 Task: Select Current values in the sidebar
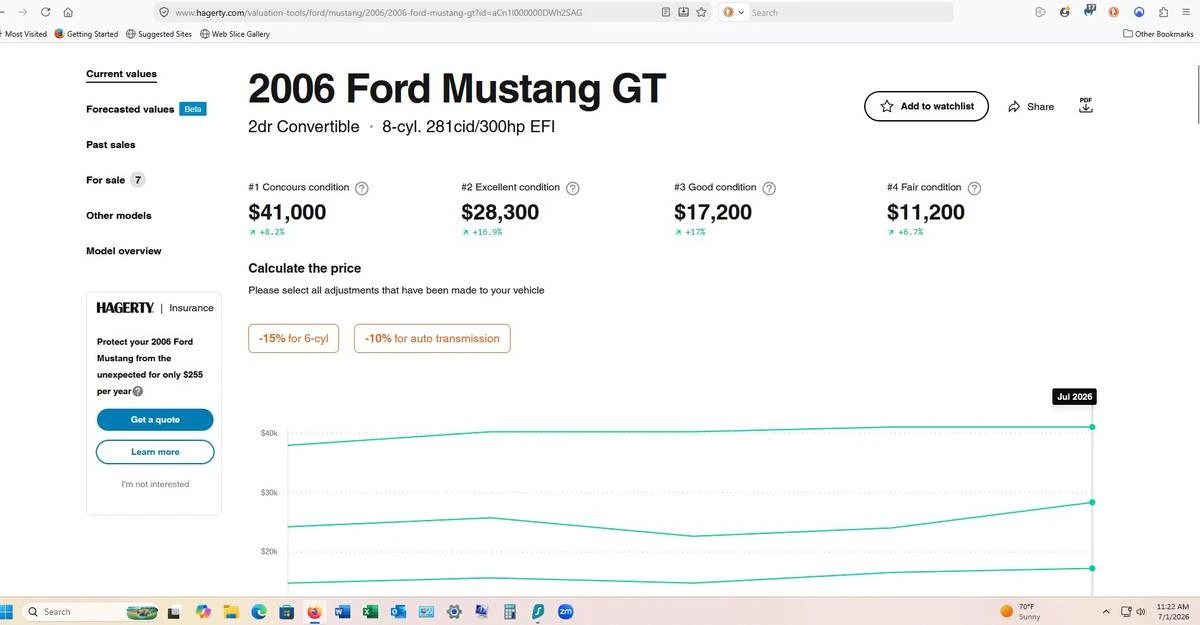(121, 74)
